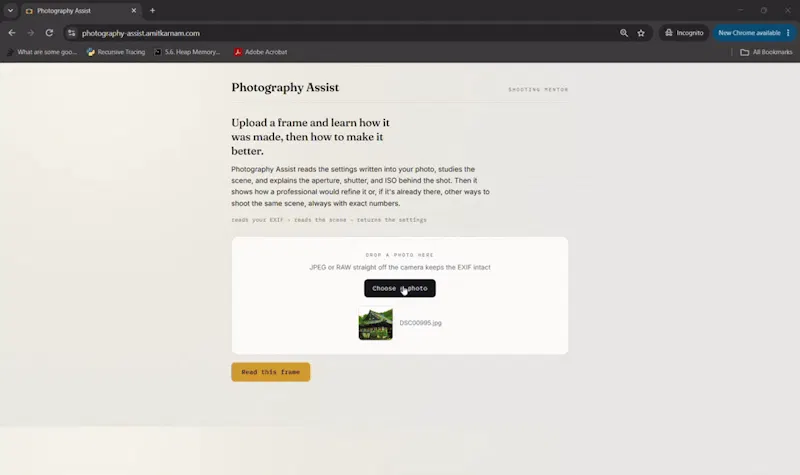This screenshot has width=800, height=475.
Task: Click the 'Upload a frame and learn' heading
Action: [310, 136]
